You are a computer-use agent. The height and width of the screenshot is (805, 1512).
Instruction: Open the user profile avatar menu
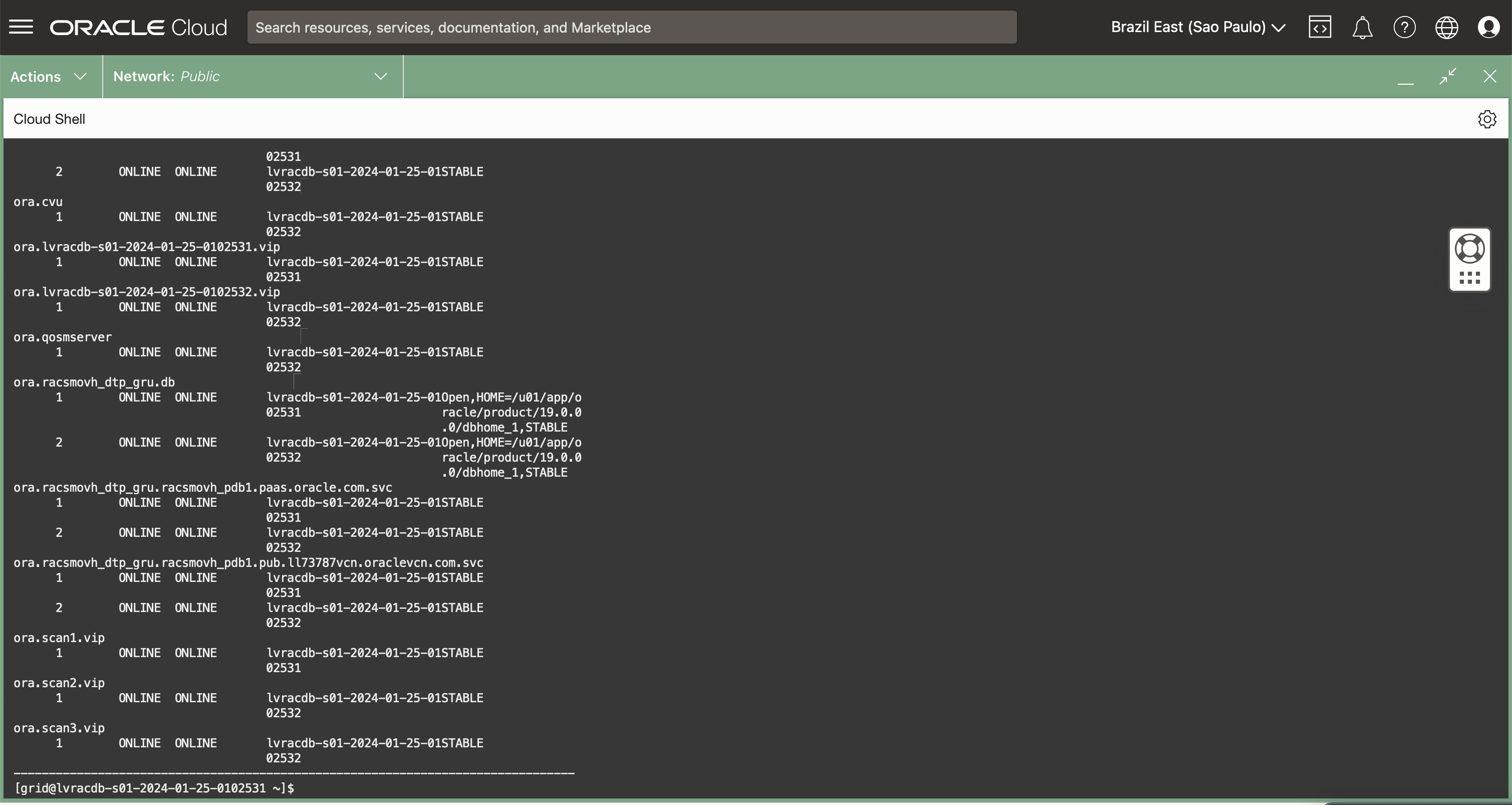pos(1488,28)
